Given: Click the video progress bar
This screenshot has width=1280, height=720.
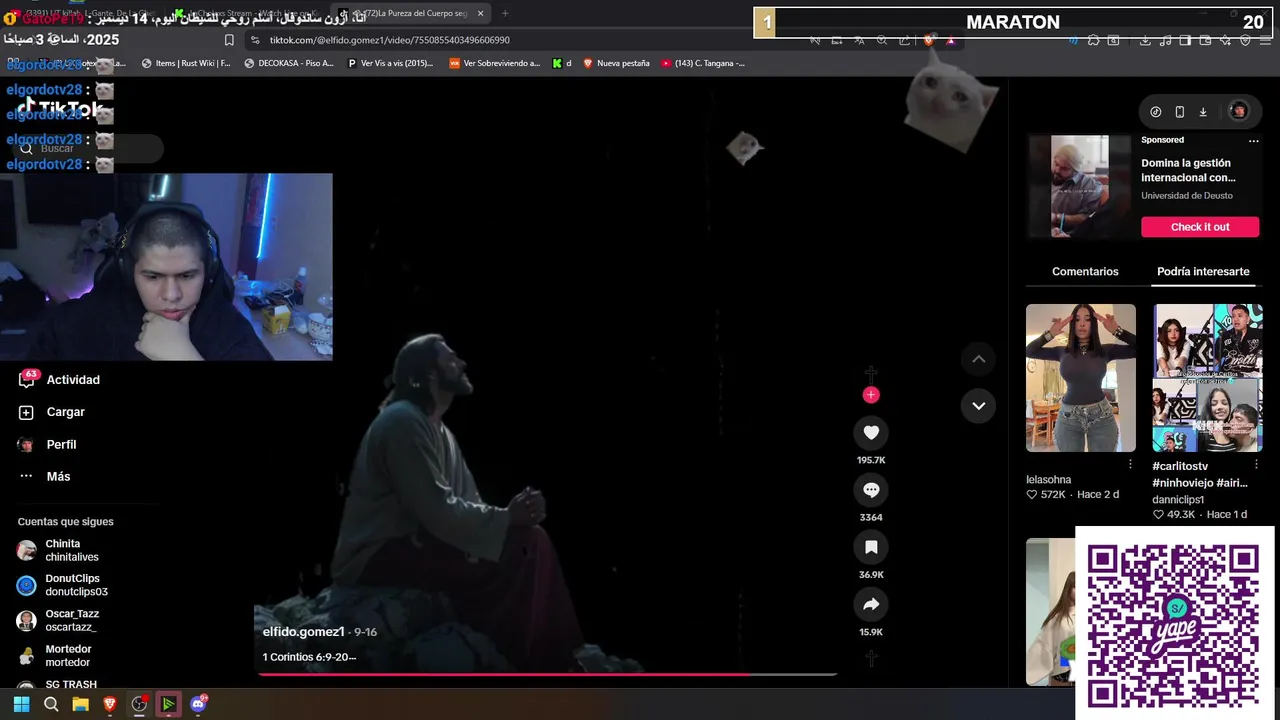Looking at the screenshot, I should 547,674.
